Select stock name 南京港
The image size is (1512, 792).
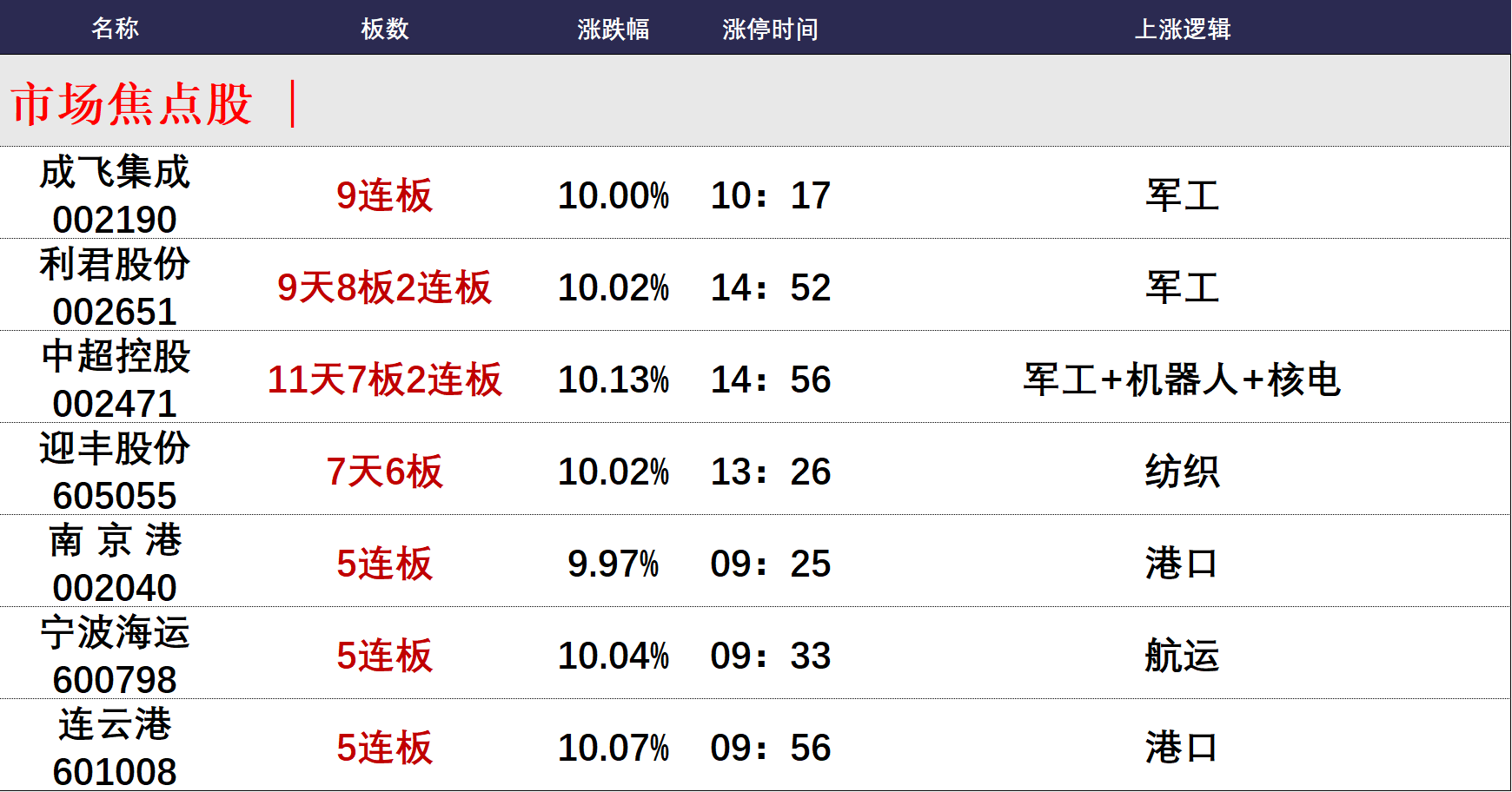pyautogui.click(x=115, y=540)
